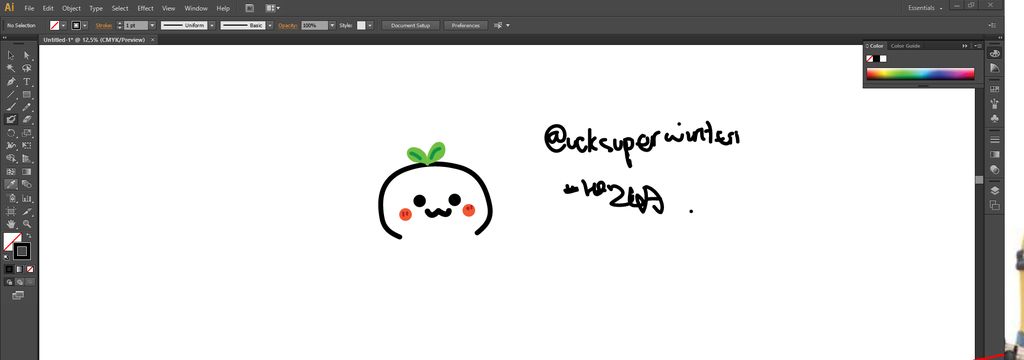This screenshot has width=1024, height=360.
Task: Select the Gradient tool
Action: (27, 171)
